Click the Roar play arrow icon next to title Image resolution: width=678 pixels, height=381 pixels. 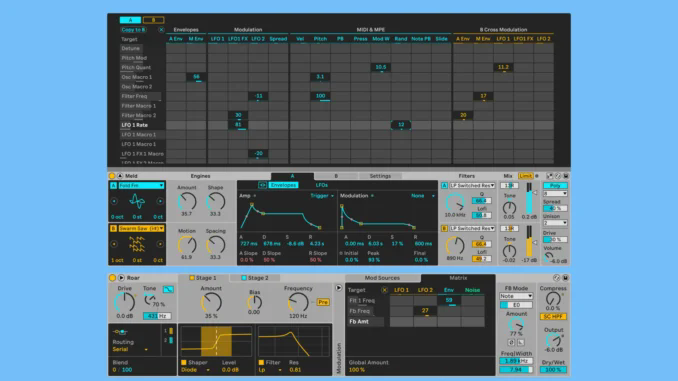121,278
